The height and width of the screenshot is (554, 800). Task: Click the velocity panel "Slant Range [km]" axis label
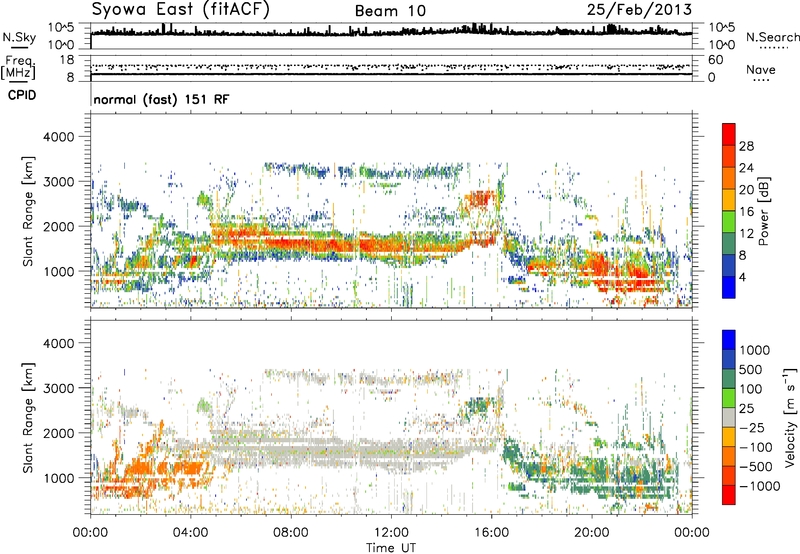(28, 418)
